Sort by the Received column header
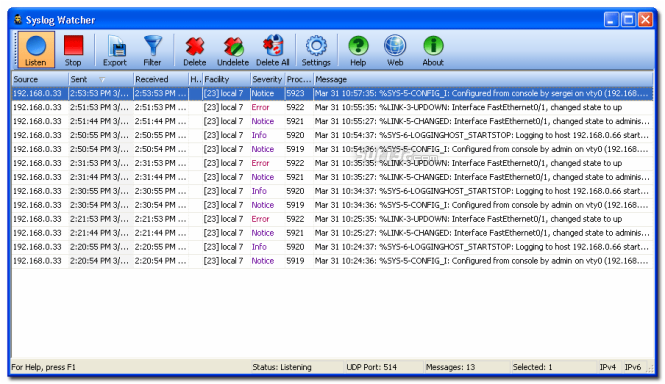The width and height of the screenshot is (665, 384). tap(160, 79)
